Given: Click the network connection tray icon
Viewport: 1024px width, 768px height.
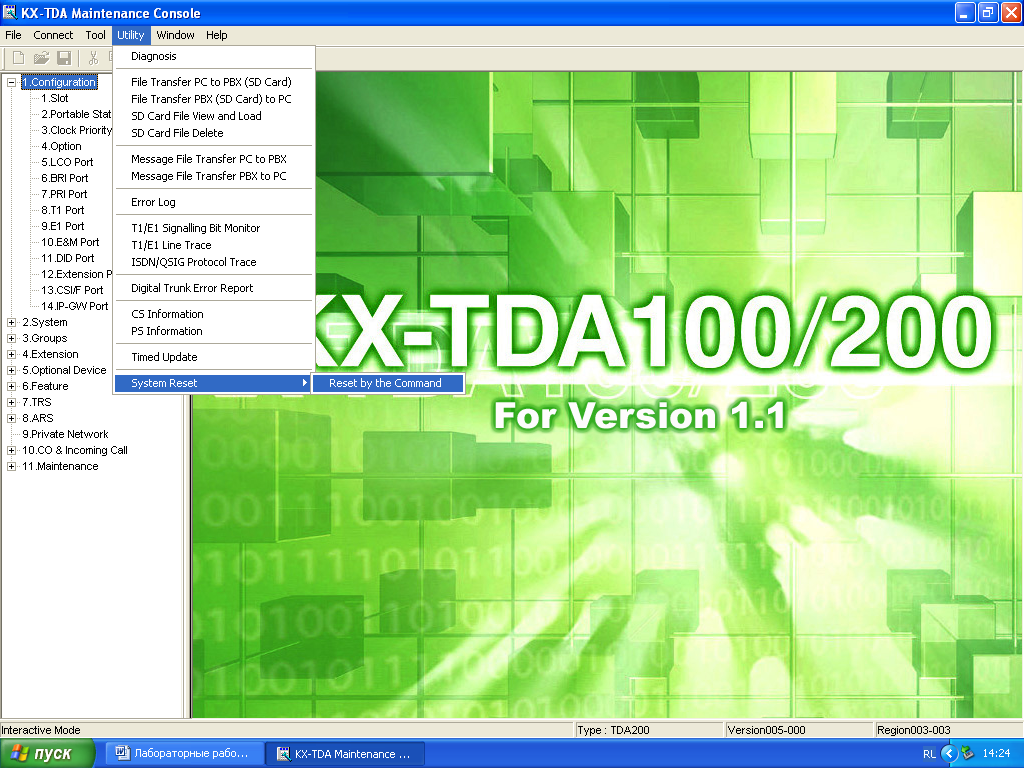Looking at the screenshot, I should pyautogui.click(x=968, y=753).
